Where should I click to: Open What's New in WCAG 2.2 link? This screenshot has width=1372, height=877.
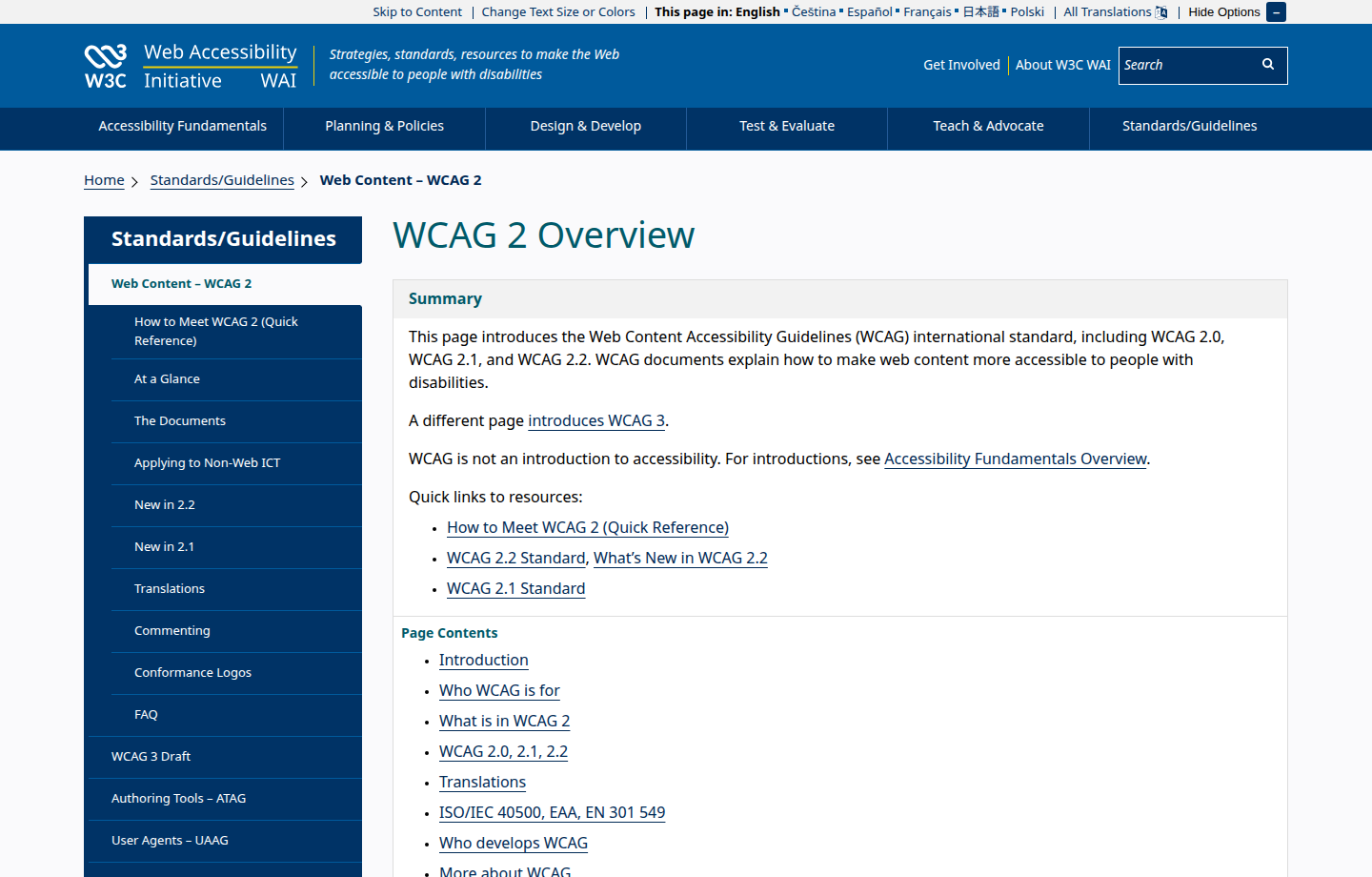pyautogui.click(x=680, y=559)
